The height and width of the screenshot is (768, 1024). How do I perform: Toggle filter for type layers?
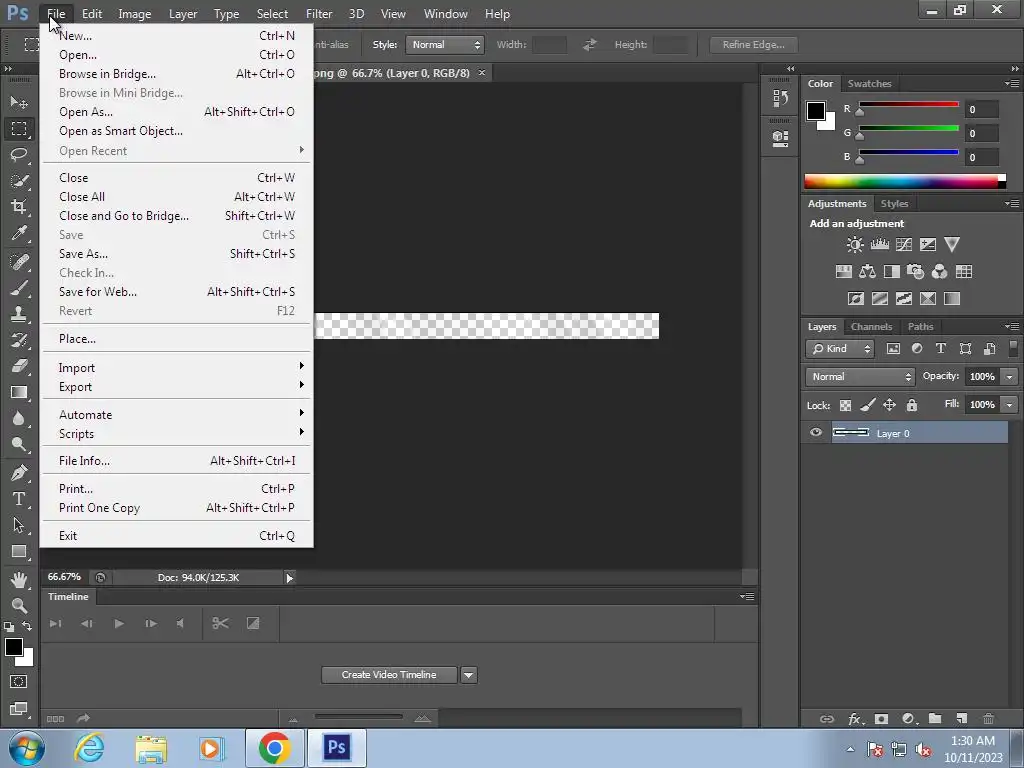pos(940,349)
